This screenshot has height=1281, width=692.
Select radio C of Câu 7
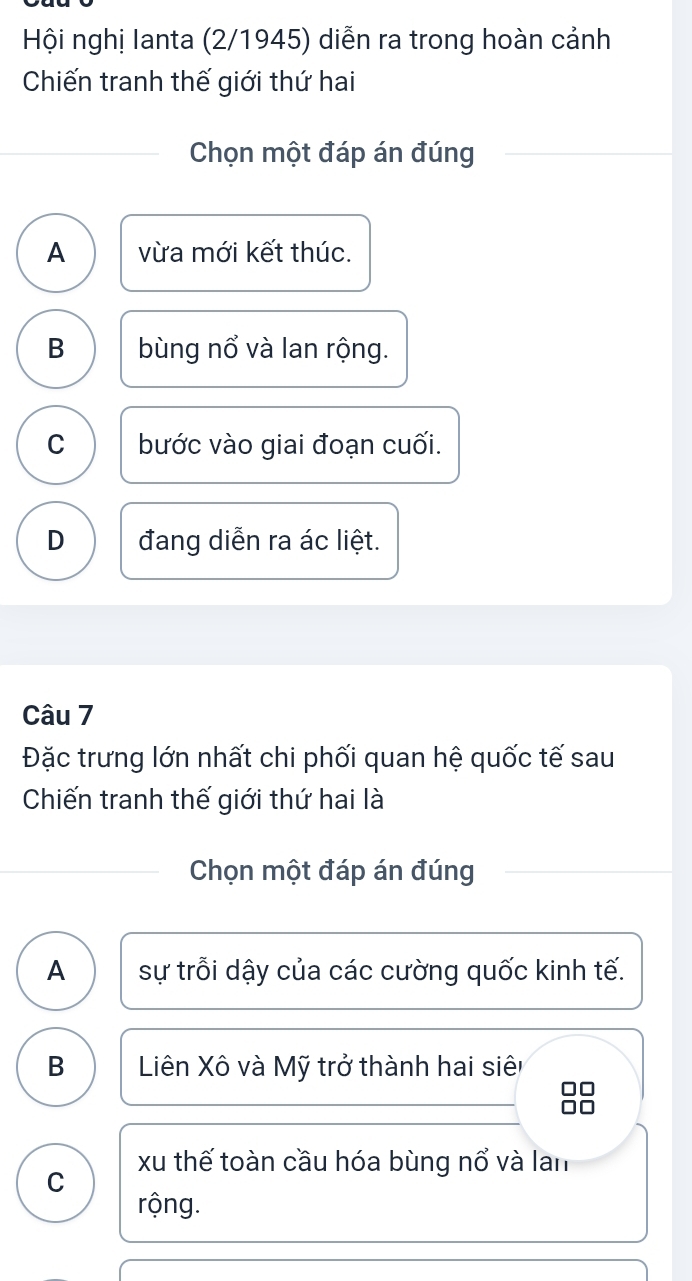click(x=57, y=1184)
